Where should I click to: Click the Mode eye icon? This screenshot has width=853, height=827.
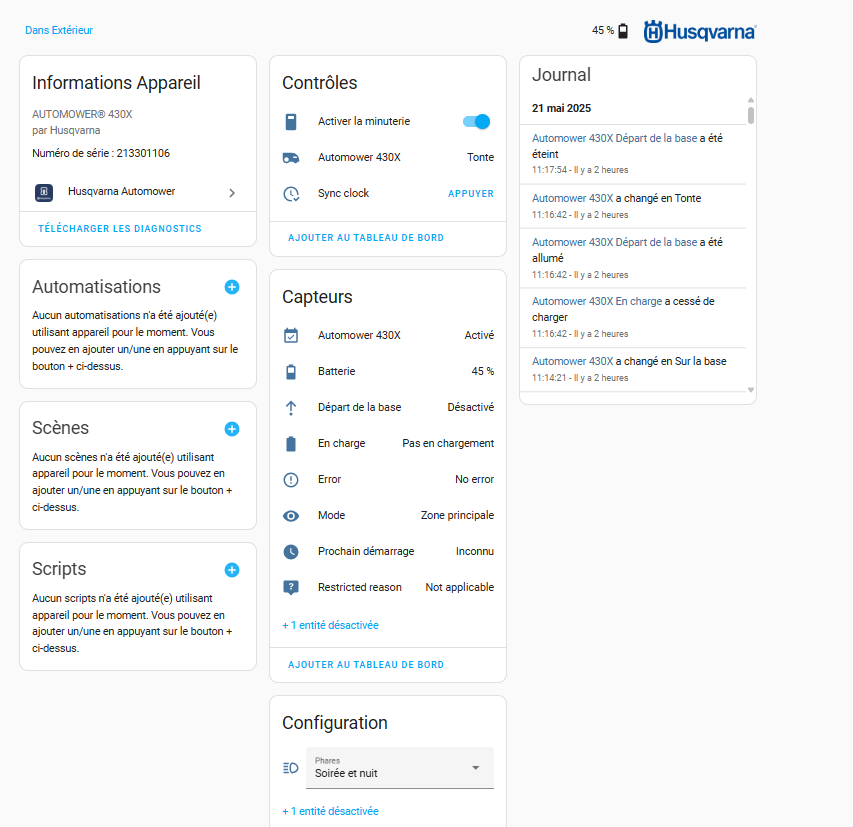291,516
